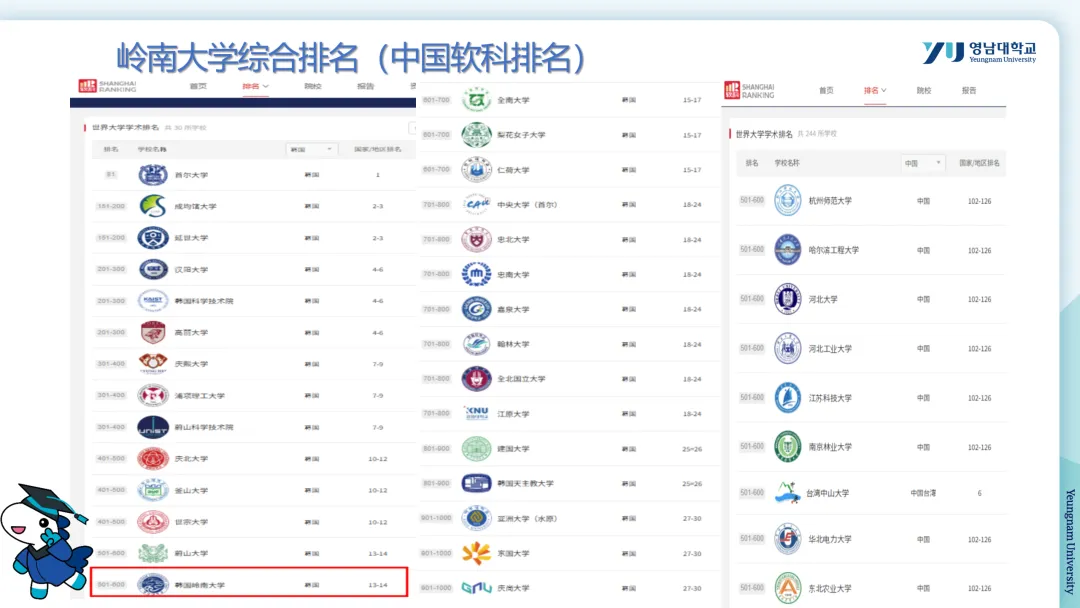Open the 全北国立大学 school name link
This screenshot has height=608, width=1080.
[521, 379]
